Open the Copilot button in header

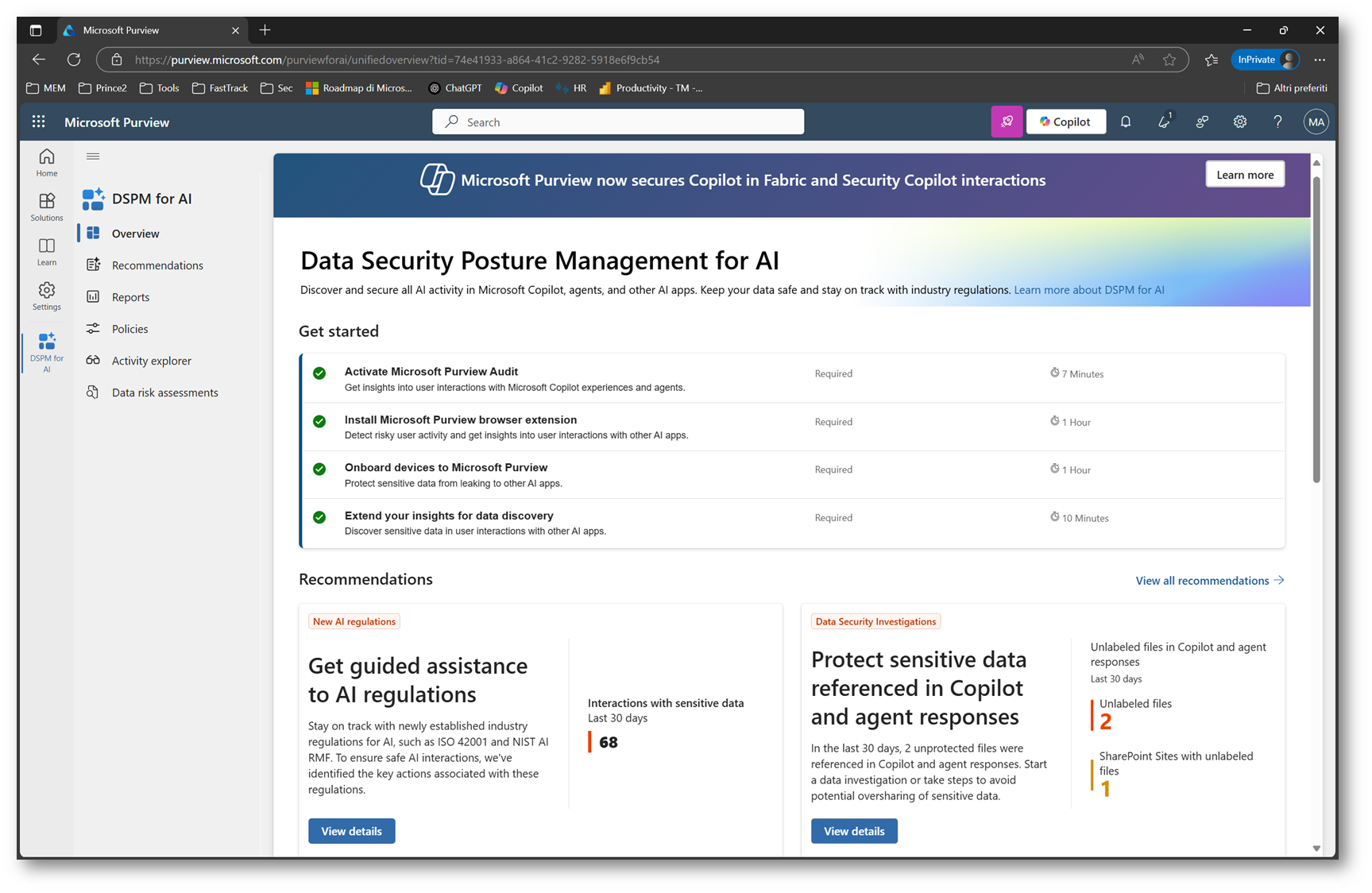(1065, 122)
